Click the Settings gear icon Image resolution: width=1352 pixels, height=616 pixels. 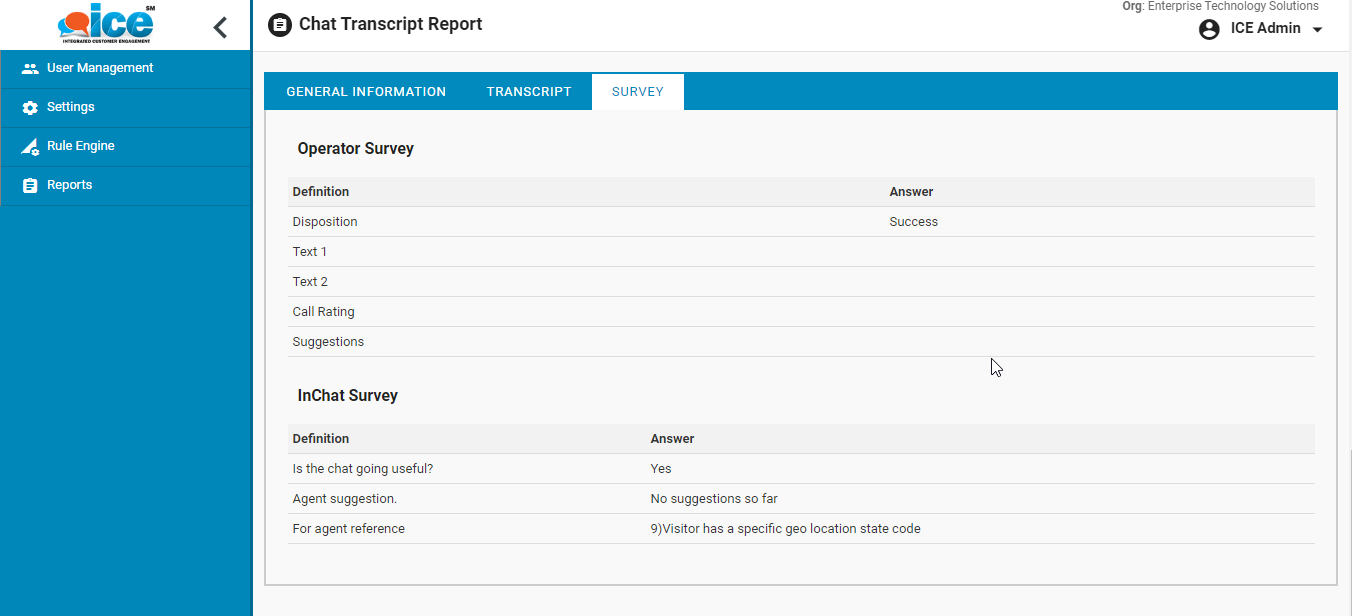[x=30, y=108]
